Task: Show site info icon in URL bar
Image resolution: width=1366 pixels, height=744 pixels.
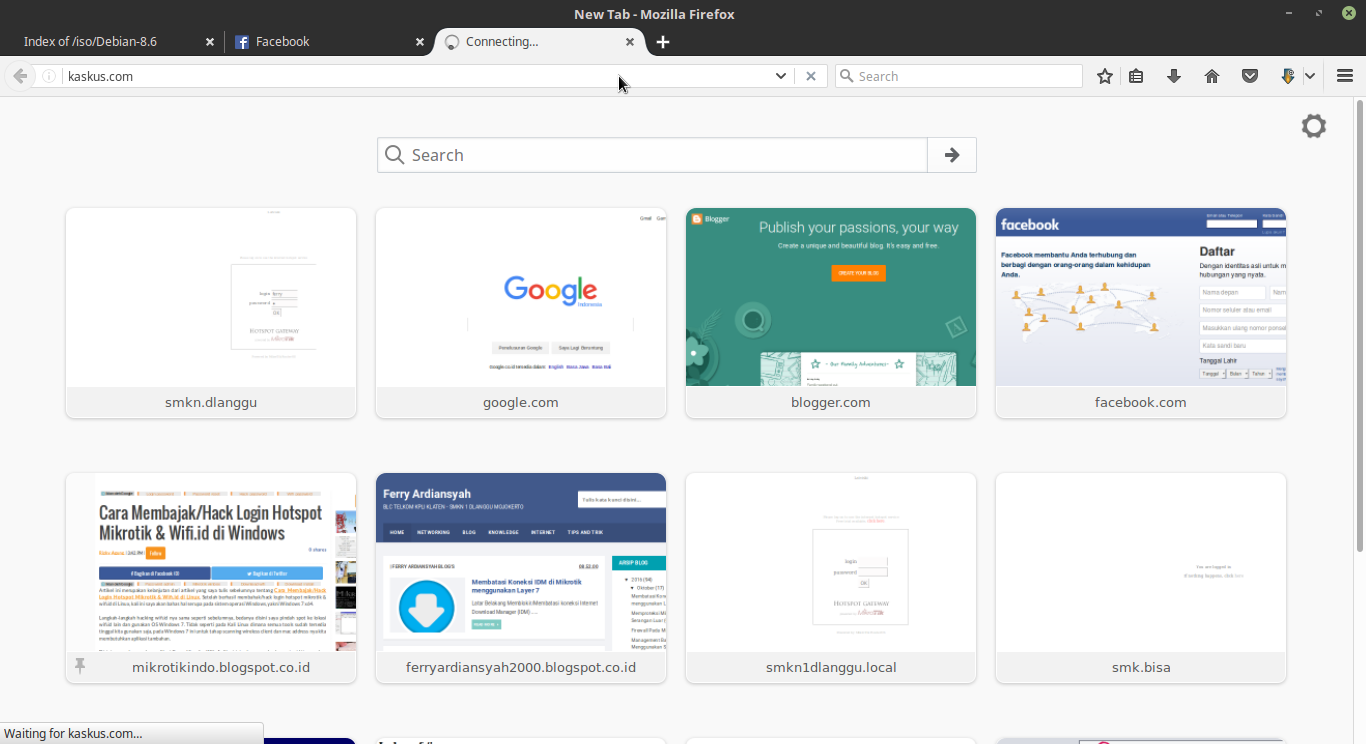Action: click(49, 76)
